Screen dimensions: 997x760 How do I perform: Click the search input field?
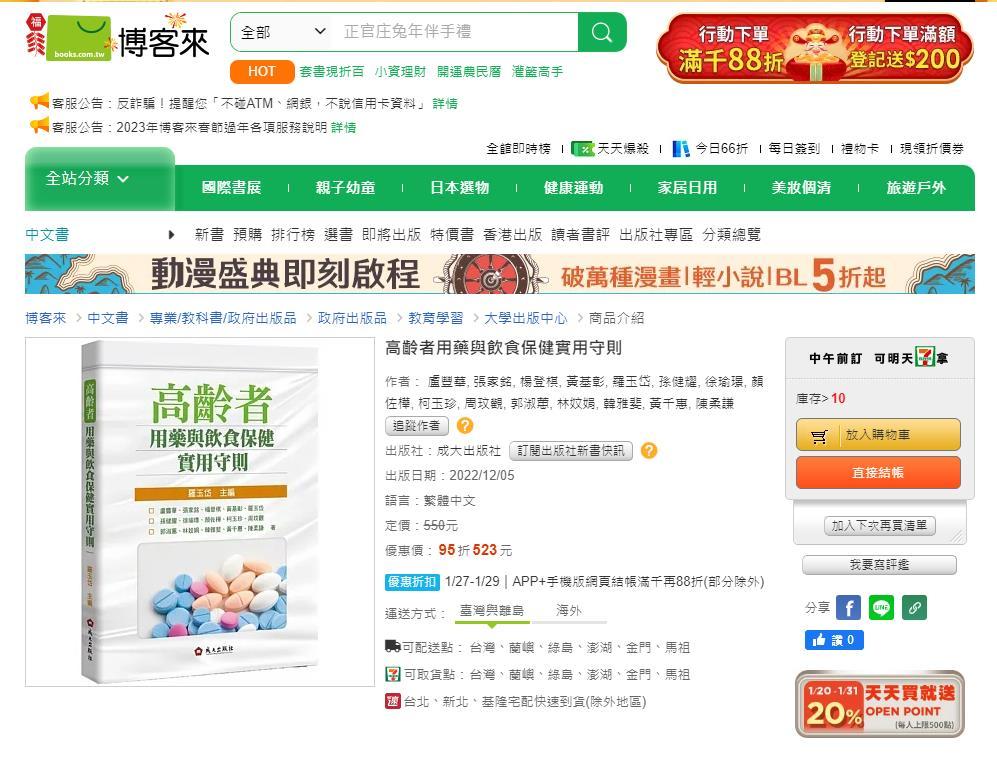(x=455, y=32)
